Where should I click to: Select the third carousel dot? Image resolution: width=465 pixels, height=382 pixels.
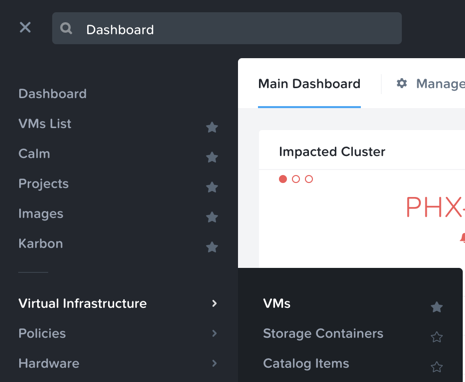point(309,179)
